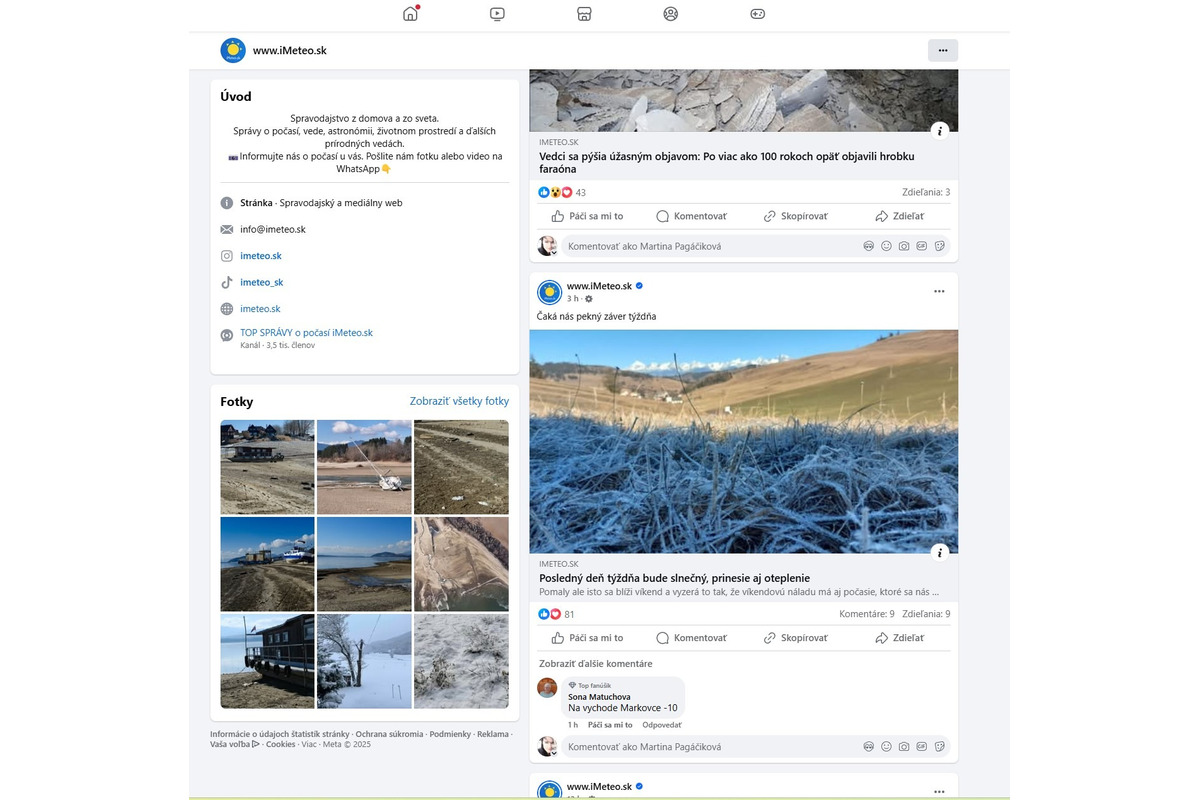
Task: Open the three-dot menu in page header
Action: coord(942,50)
